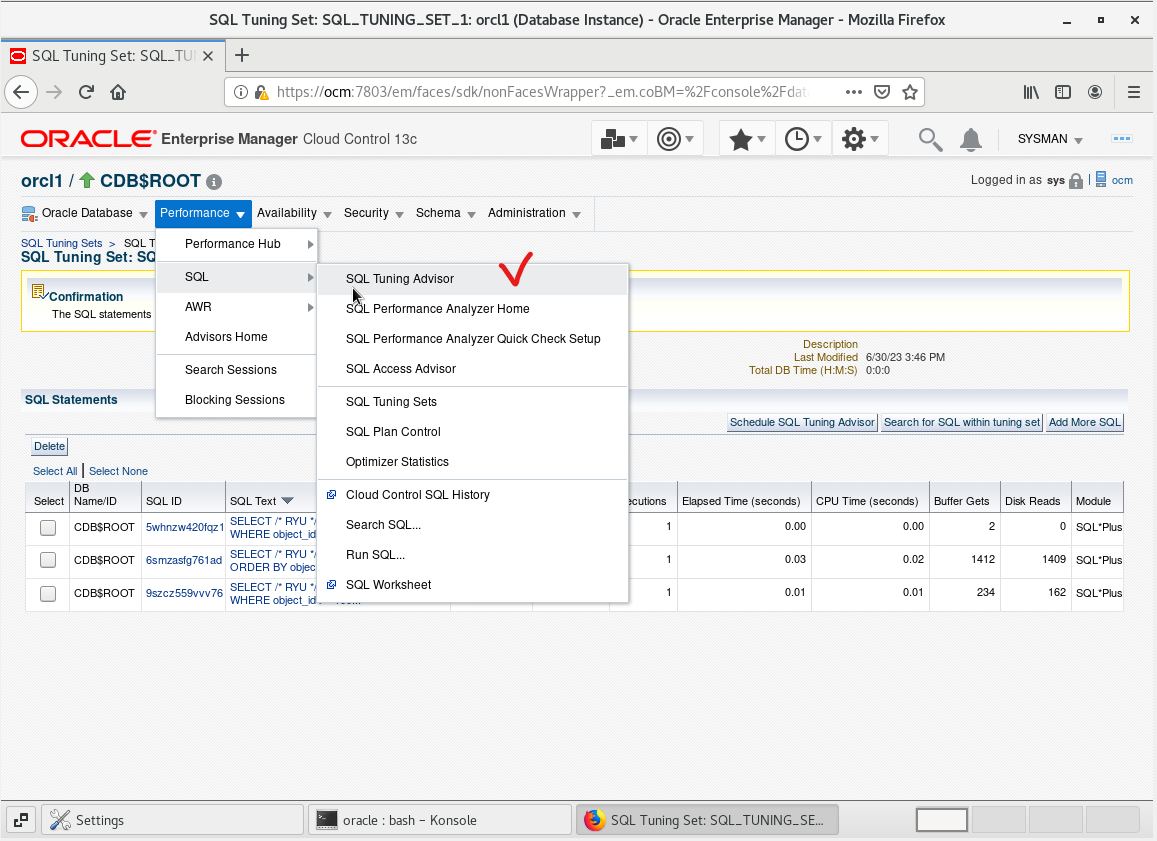Choose Blocking Sessions from Performance menu
Image resolution: width=1157 pixels, height=841 pixels.
pyautogui.click(x=236, y=400)
